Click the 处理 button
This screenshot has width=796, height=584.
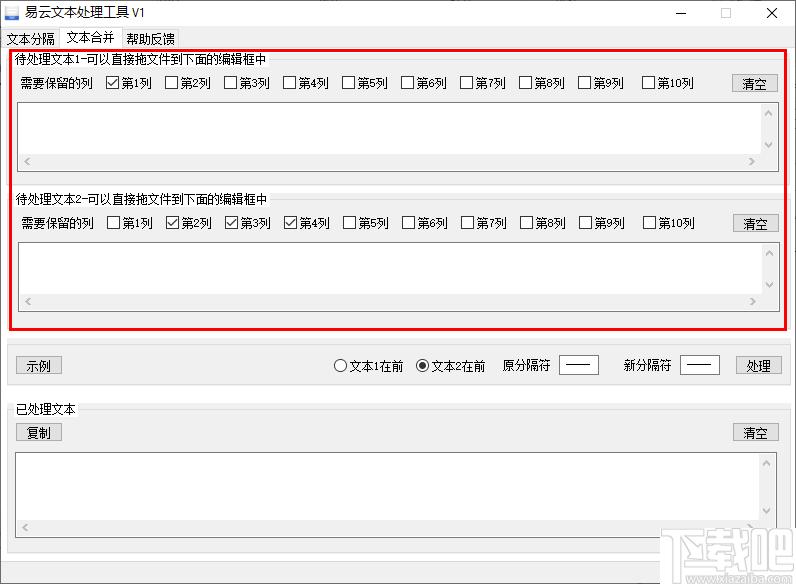pos(758,366)
